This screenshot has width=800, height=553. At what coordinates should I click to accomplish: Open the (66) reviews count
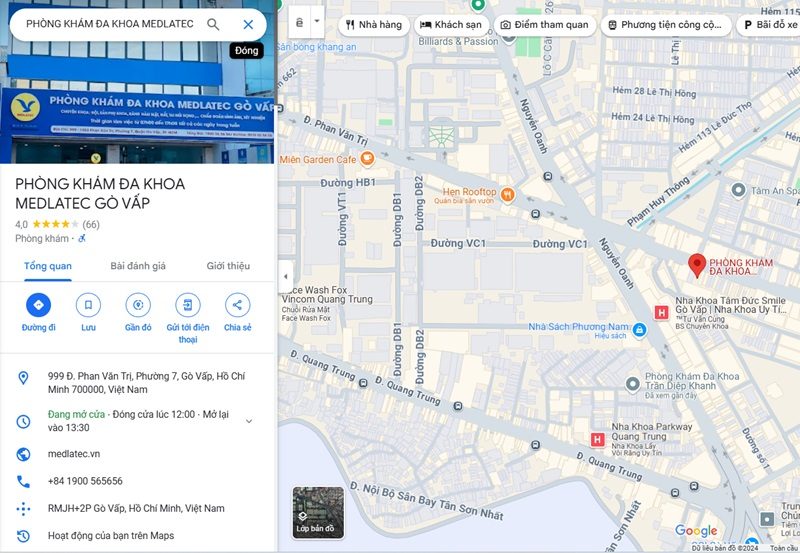click(x=91, y=224)
